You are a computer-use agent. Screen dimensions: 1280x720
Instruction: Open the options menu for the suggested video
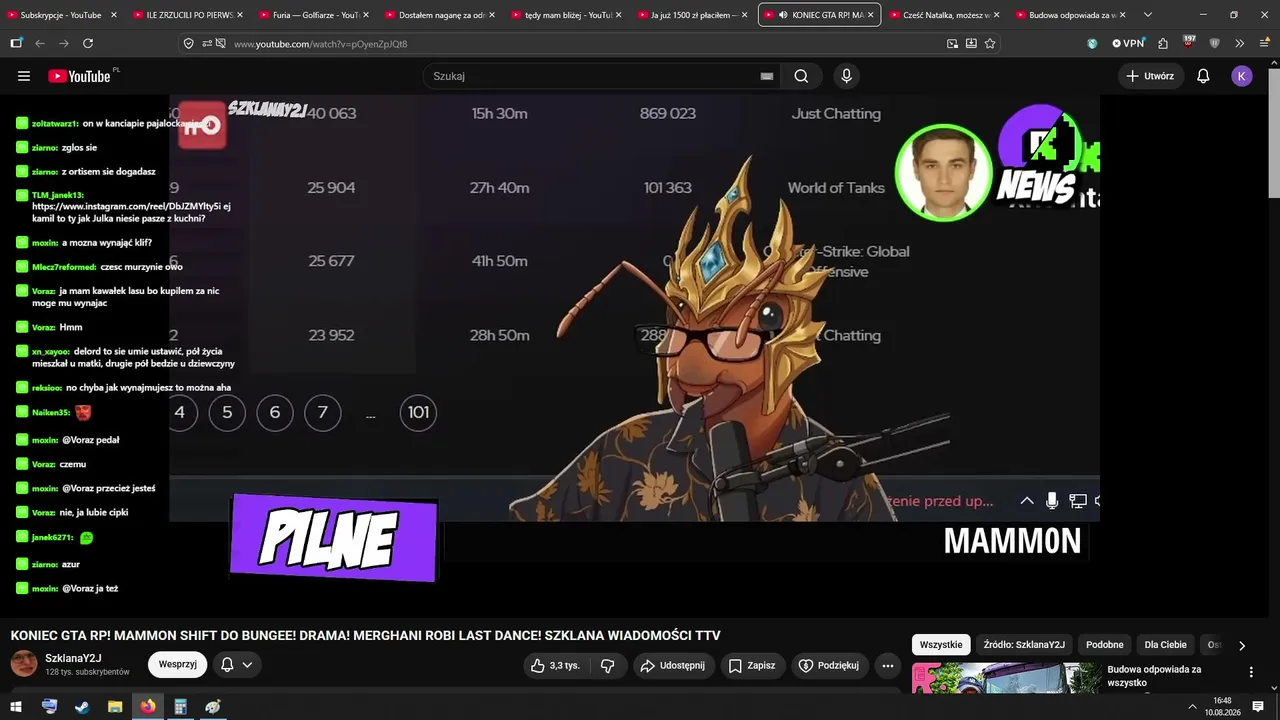point(1251,673)
